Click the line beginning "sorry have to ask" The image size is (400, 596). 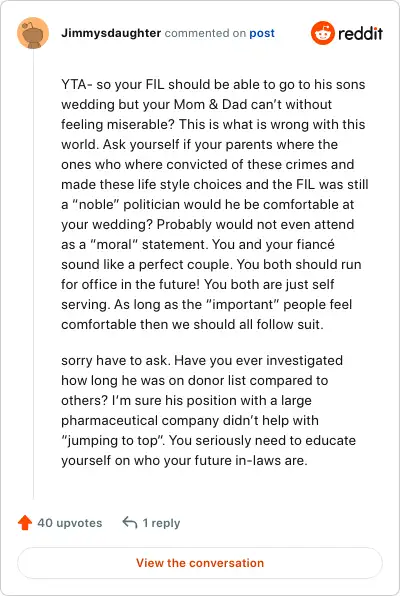[202, 360]
